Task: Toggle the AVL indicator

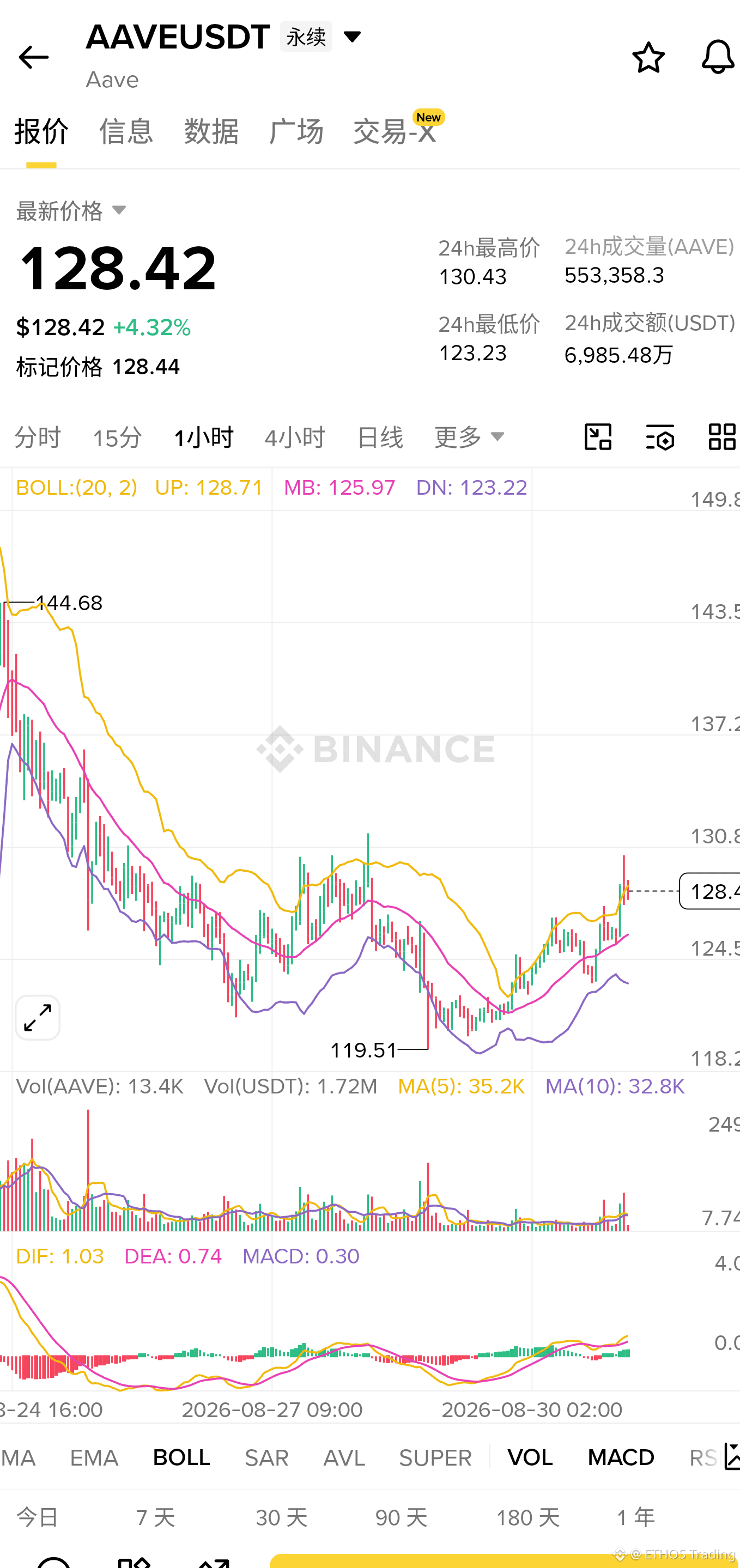Action: pyautogui.click(x=344, y=1457)
